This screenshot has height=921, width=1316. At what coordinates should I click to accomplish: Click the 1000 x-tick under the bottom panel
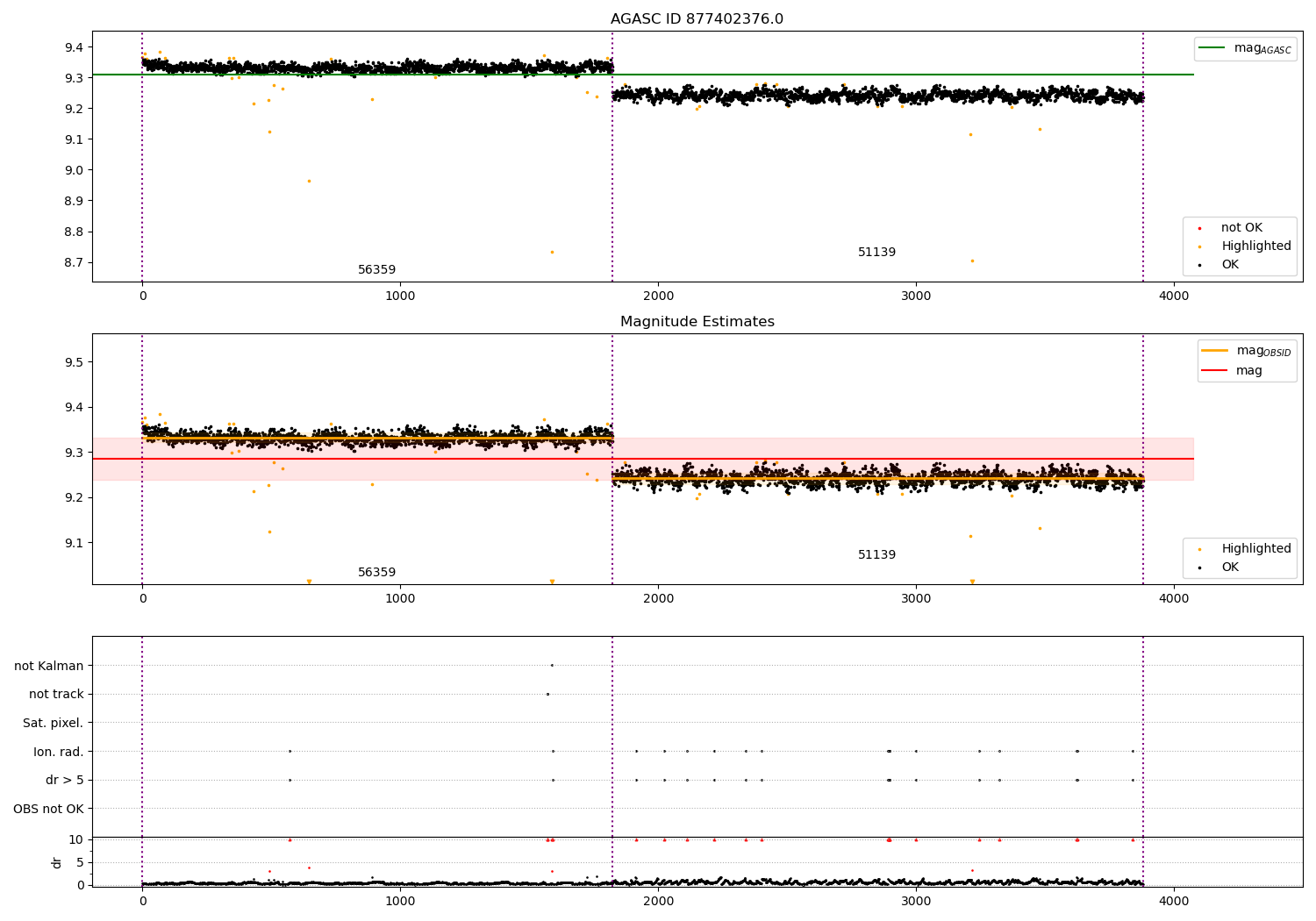400,901
